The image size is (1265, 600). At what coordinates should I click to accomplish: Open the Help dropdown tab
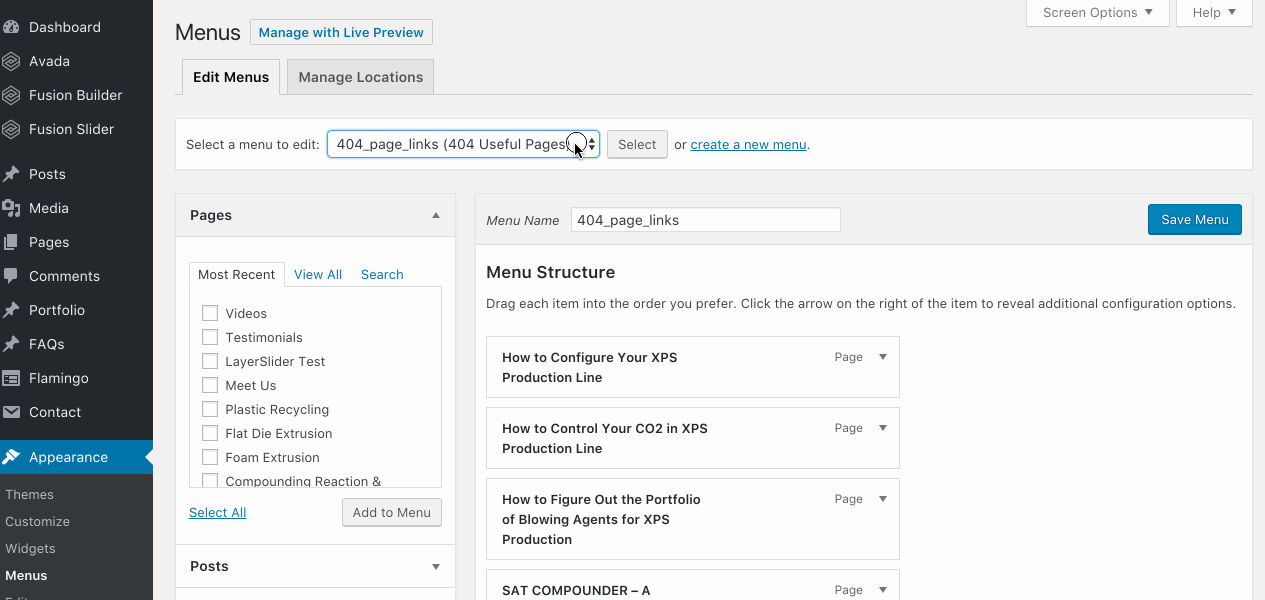1215,13
